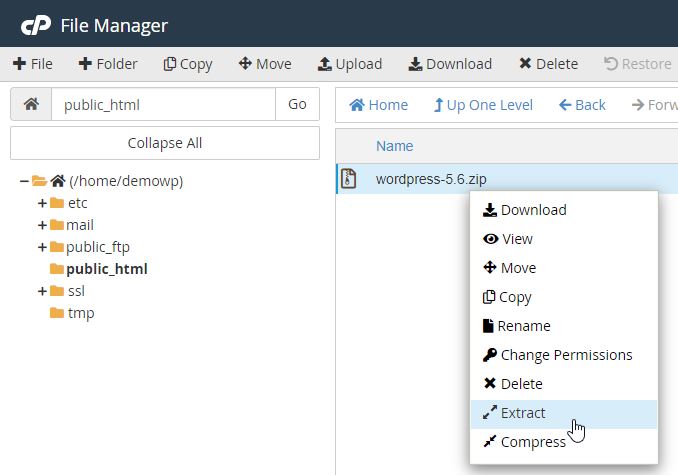The width and height of the screenshot is (678, 475).
Task: Choose Download from context menu
Action: (x=564, y=210)
